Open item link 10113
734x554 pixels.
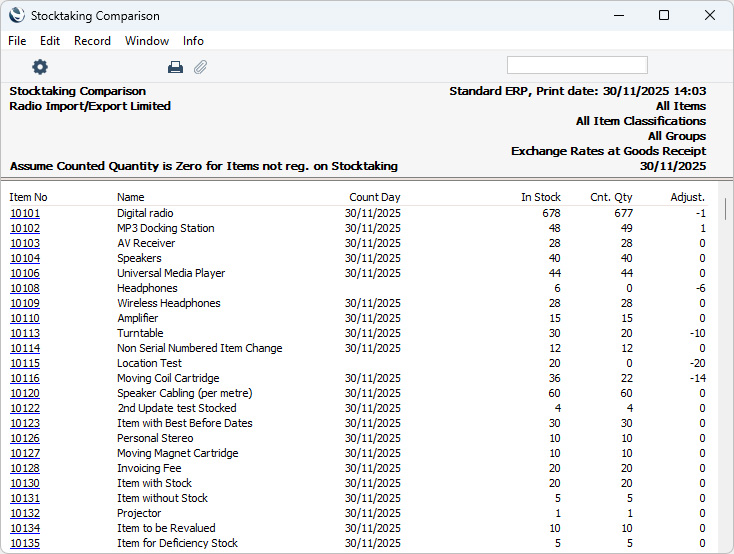25,333
